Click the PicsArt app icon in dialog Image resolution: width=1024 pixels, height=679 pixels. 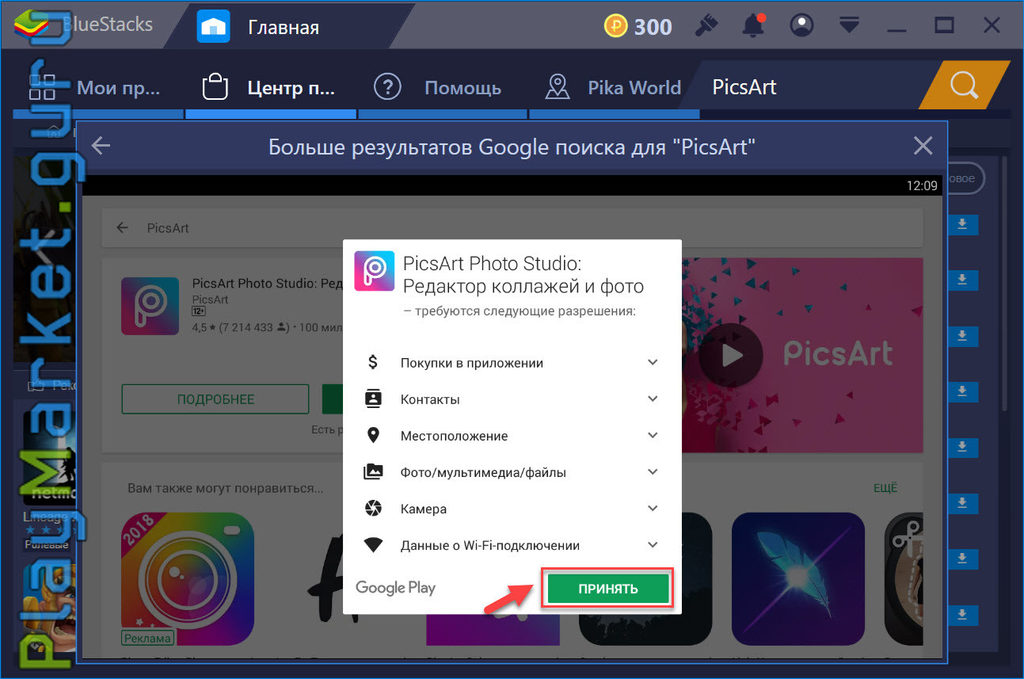click(374, 271)
